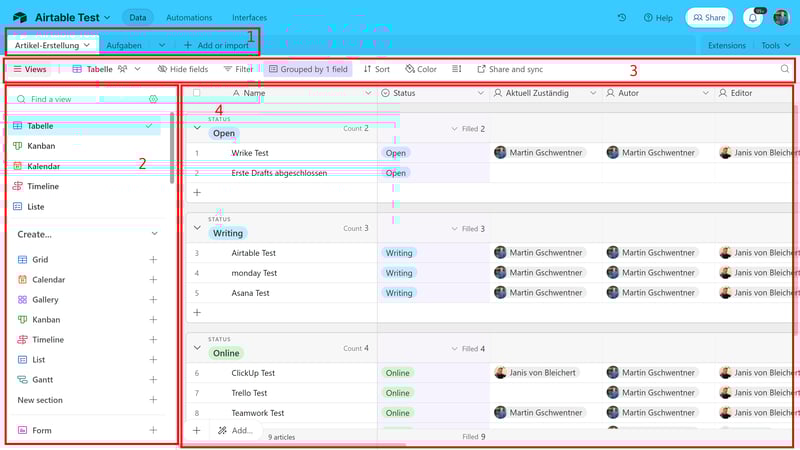Viewport: 800px width, 450px height.
Task: Open the row height icon
Action: [457, 69]
